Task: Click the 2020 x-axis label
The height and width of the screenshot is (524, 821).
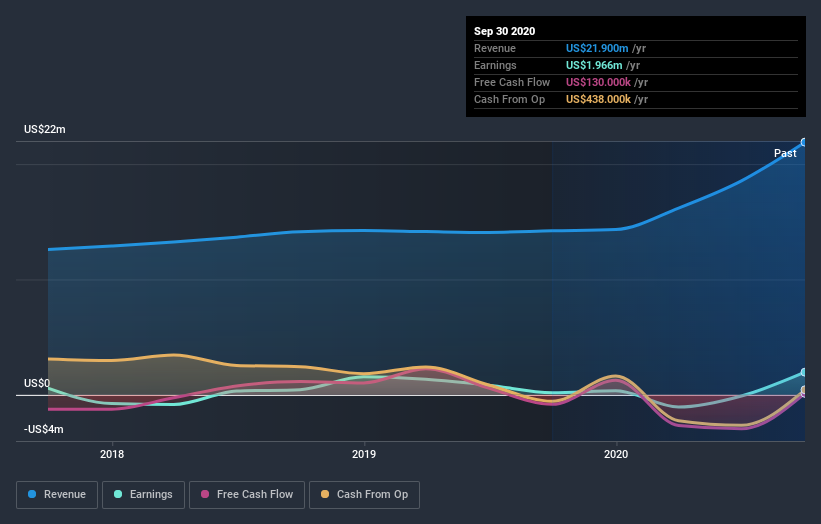Action: click(x=616, y=454)
